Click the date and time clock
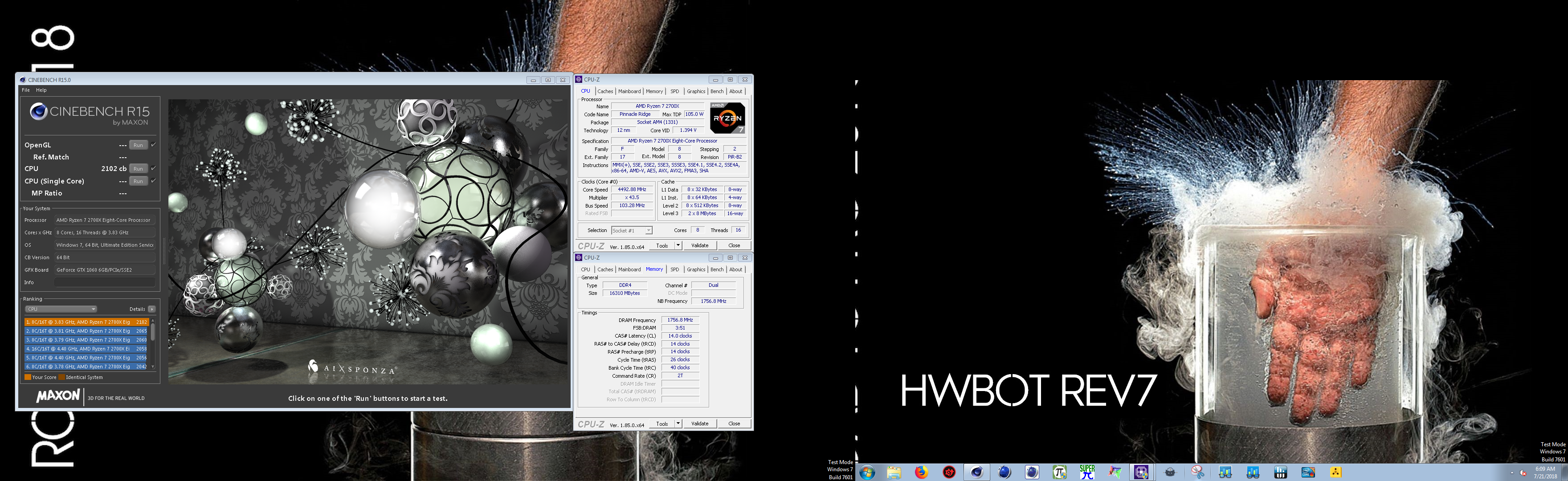Viewport: 1568px width, 481px height. tap(1546, 473)
